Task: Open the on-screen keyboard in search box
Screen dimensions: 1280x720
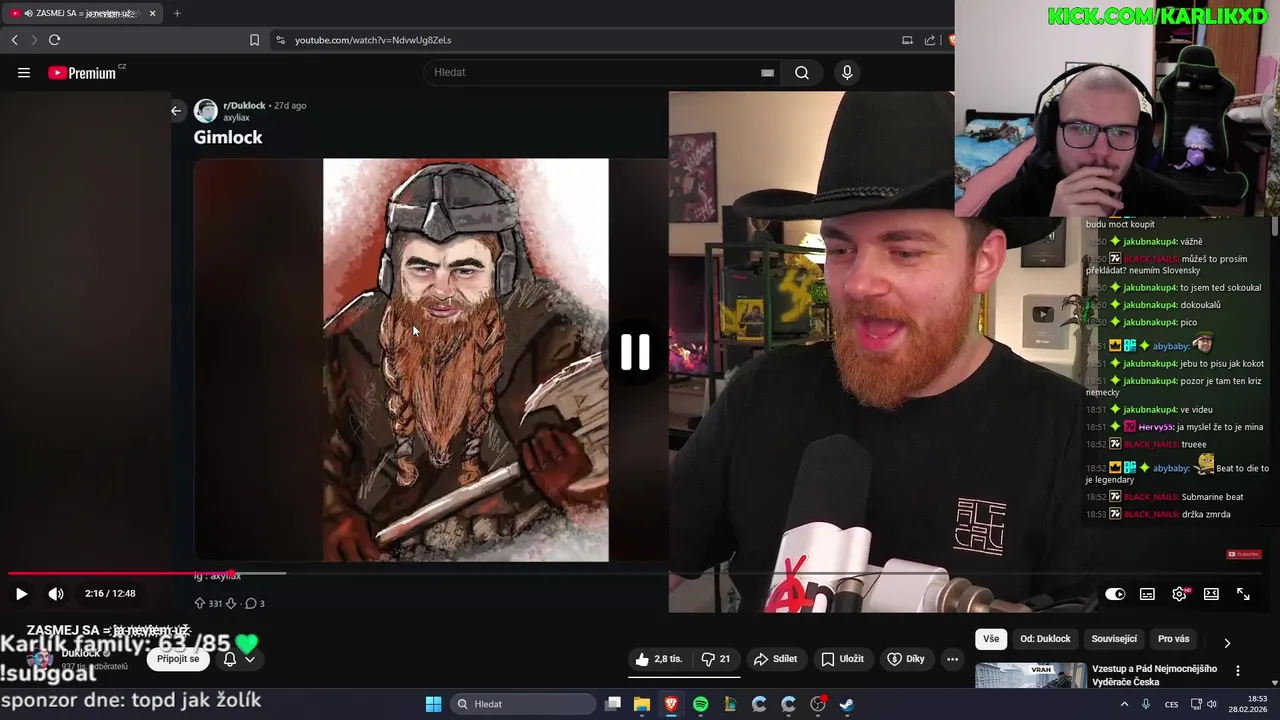Action: tap(767, 72)
